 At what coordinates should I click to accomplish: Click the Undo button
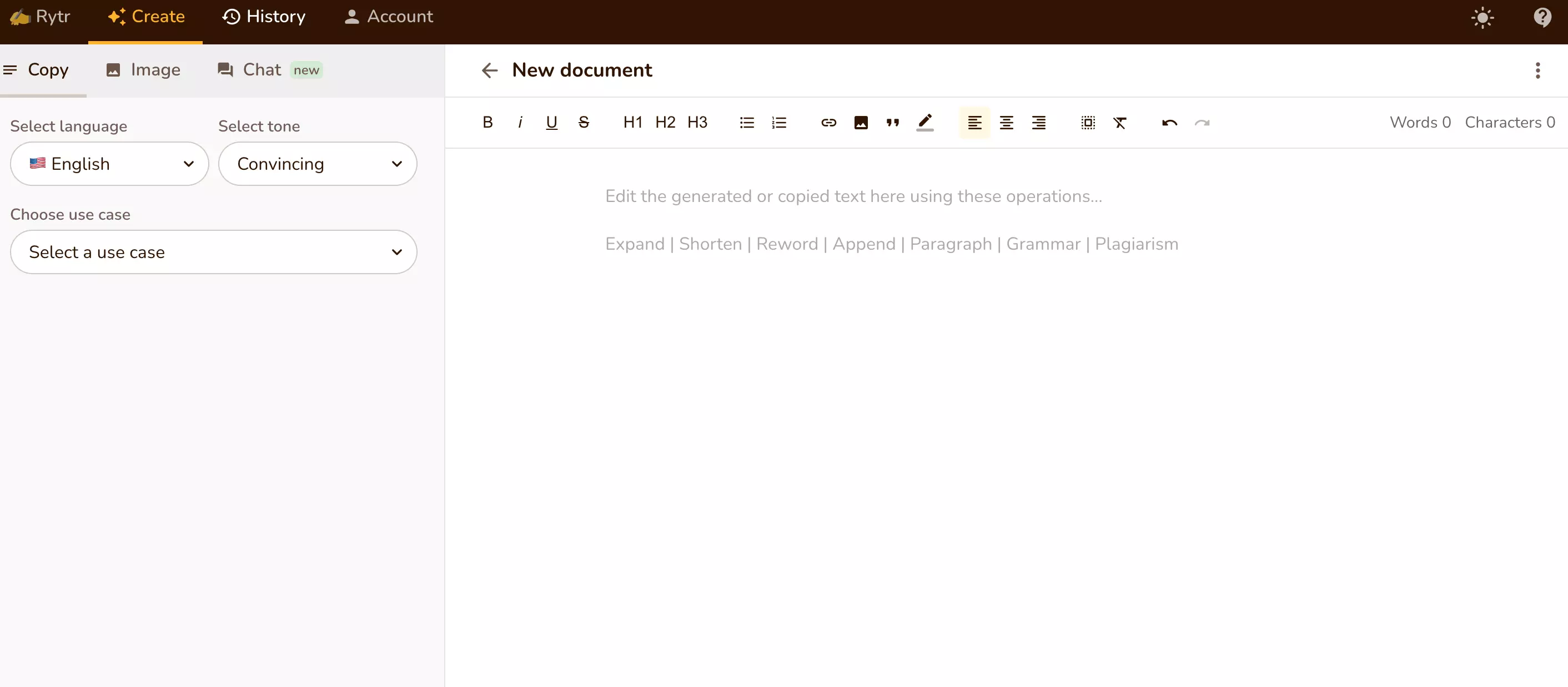[x=1169, y=122]
